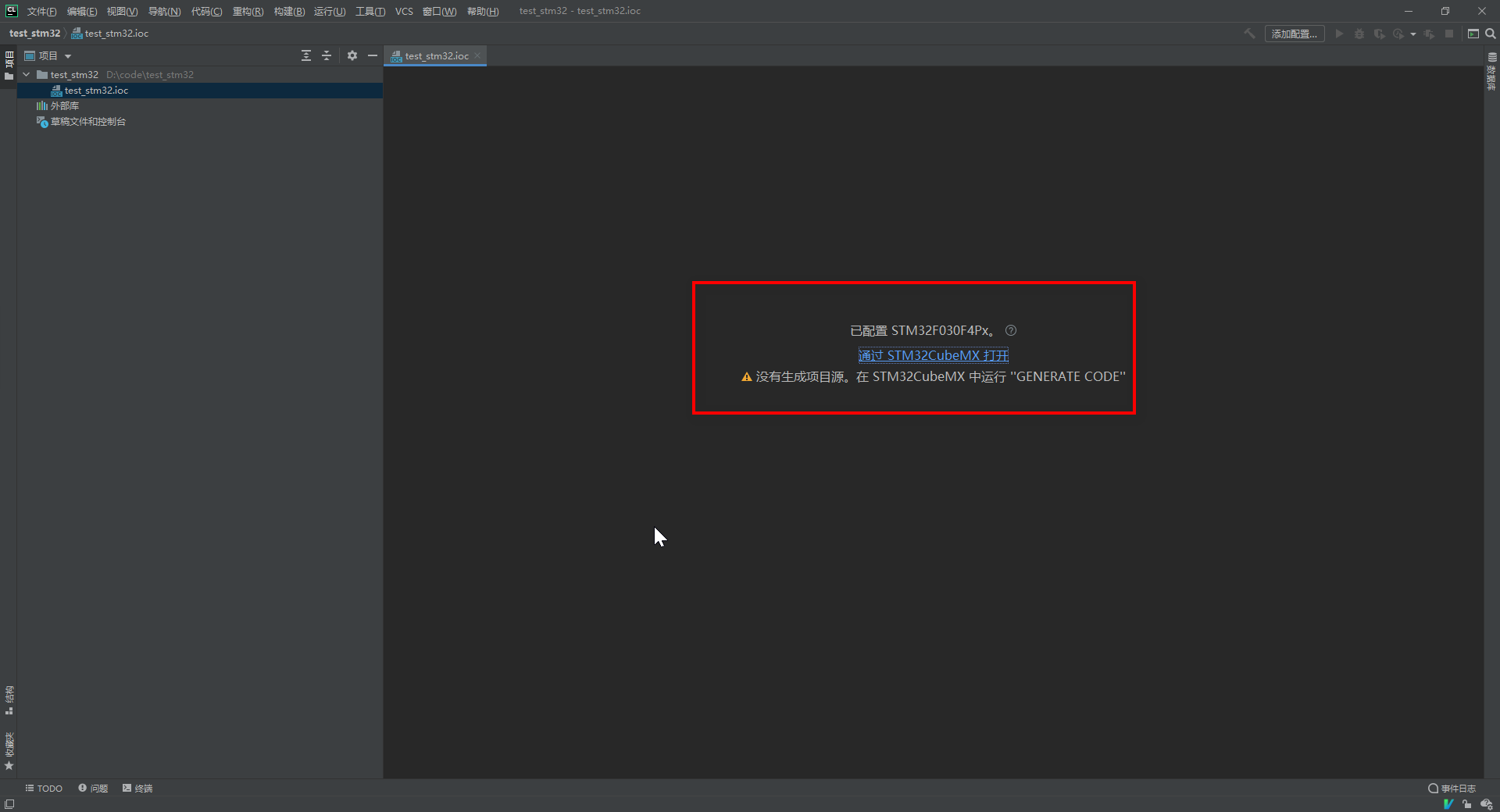Hide the project panel with minus icon
The height and width of the screenshot is (812, 1500).
(373, 55)
